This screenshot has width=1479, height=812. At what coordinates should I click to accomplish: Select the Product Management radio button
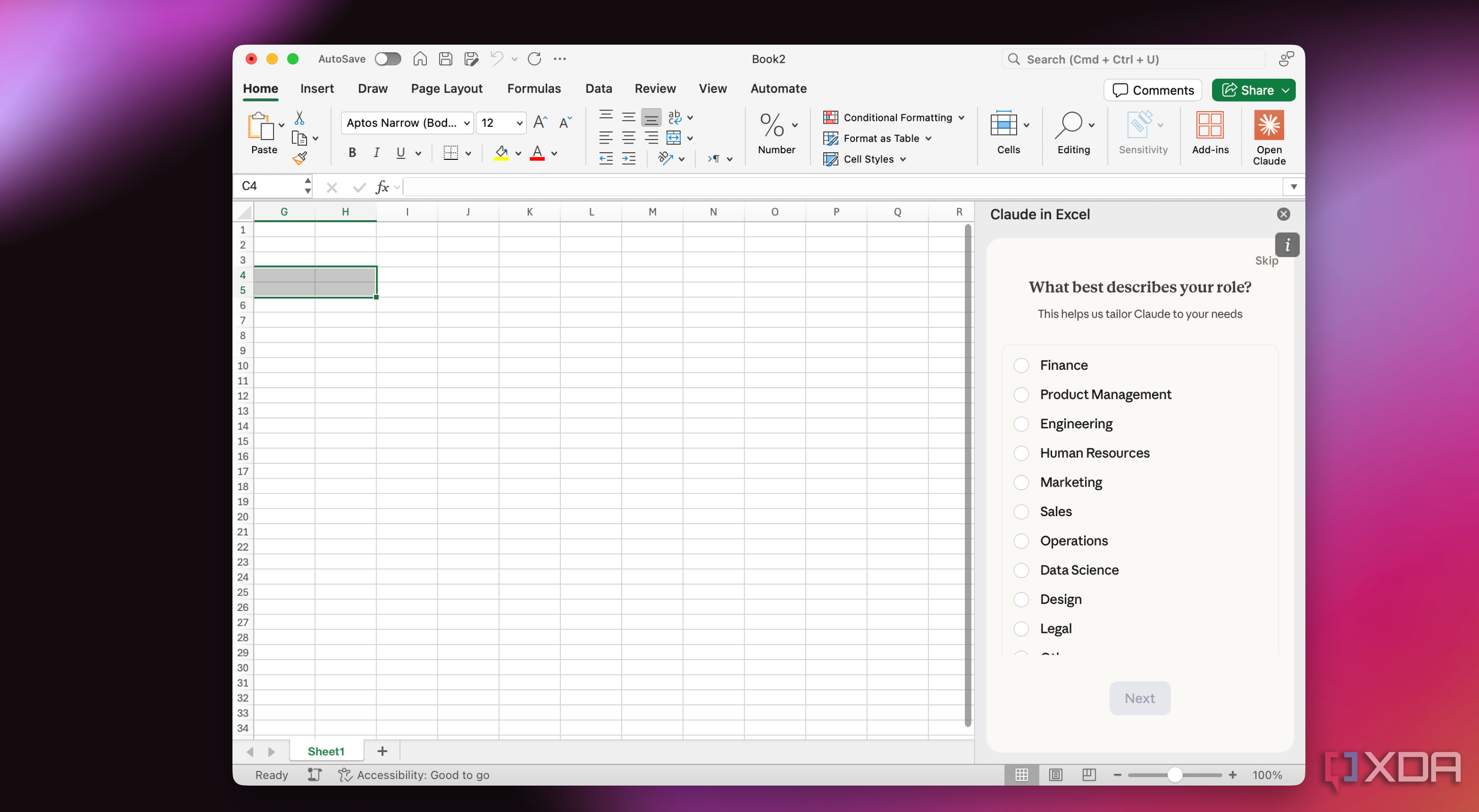[1021, 394]
